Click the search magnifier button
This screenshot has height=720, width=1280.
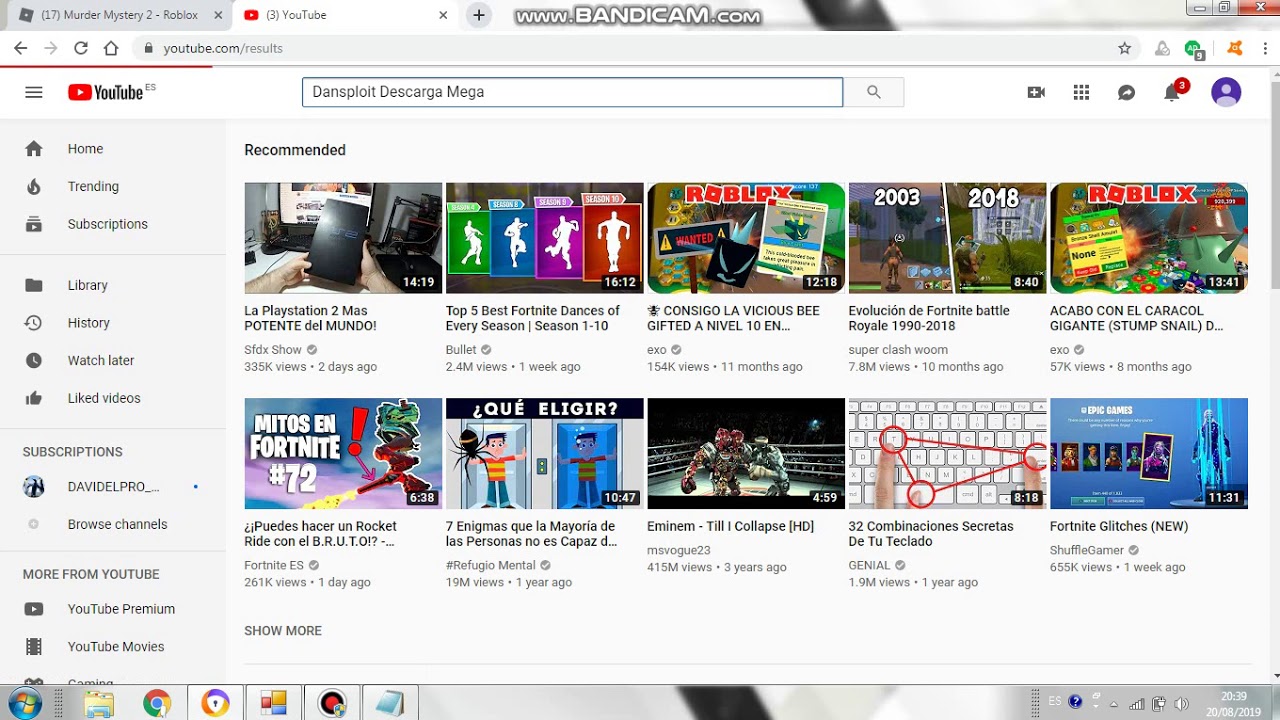pyautogui.click(x=874, y=92)
